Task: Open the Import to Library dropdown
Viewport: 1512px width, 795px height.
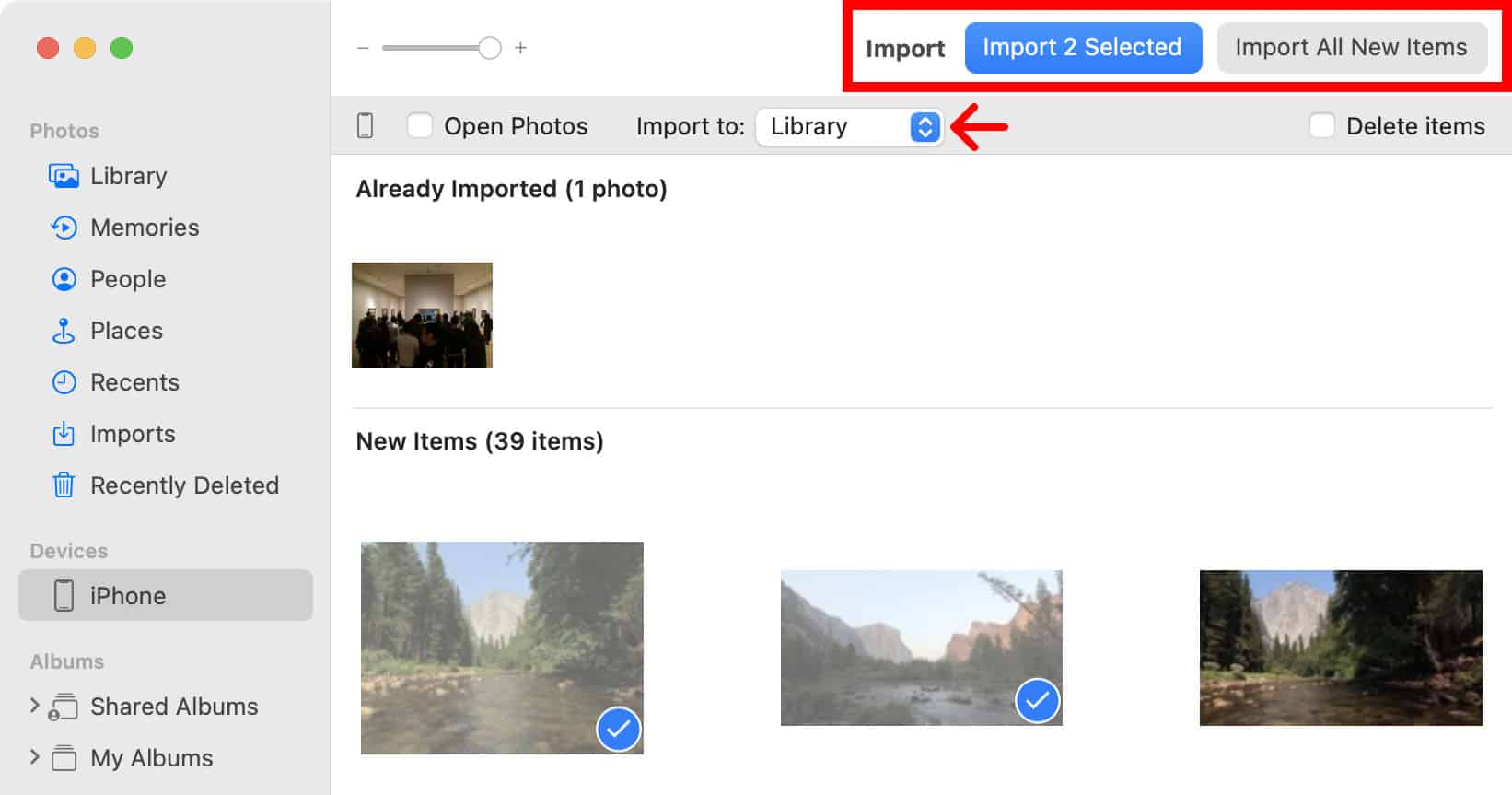Action: click(x=849, y=126)
